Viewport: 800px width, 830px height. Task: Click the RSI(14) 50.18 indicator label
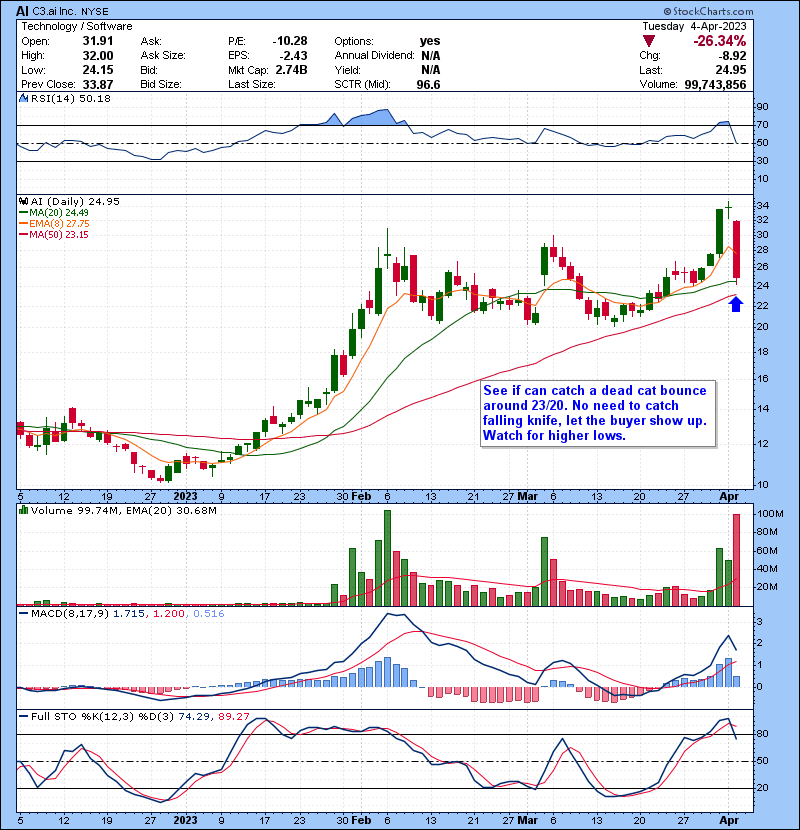coord(70,98)
